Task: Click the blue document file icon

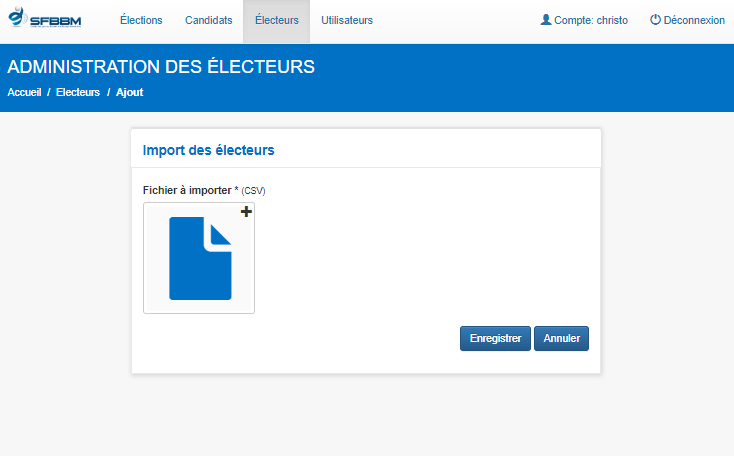Action: tap(200, 258)
